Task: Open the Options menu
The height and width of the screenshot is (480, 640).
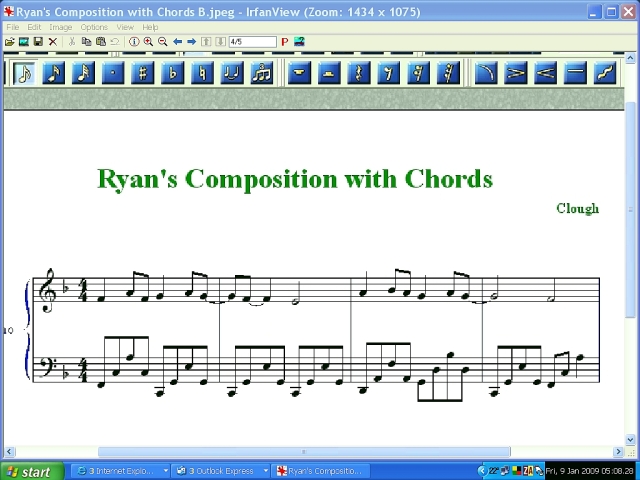Action: pyautogui.click(x=94, y=27)
